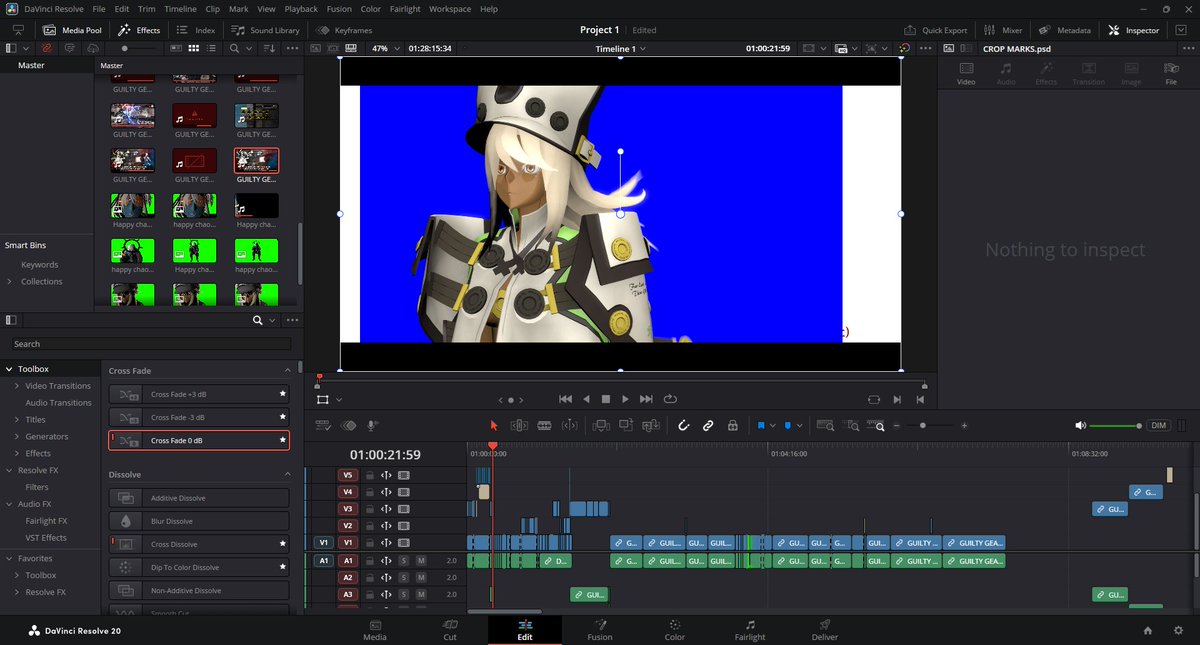Open the Workspace menu
This screenshot has height=645, width=1200.
[450, 9]
